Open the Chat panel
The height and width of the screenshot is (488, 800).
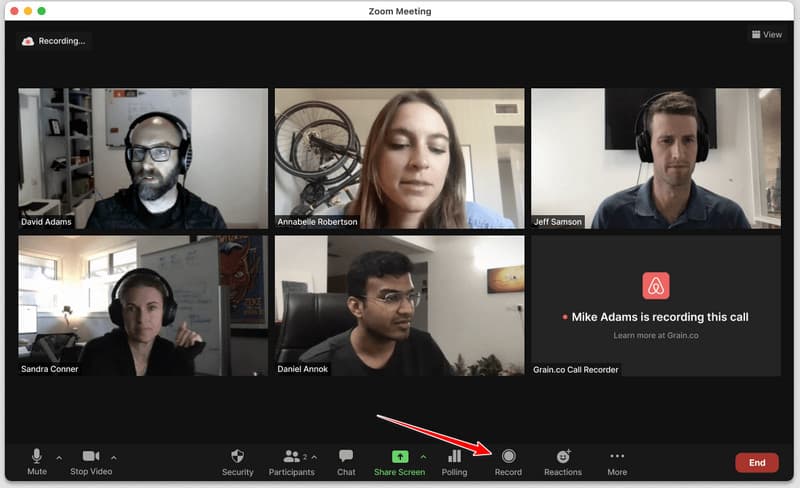[346, 461]
